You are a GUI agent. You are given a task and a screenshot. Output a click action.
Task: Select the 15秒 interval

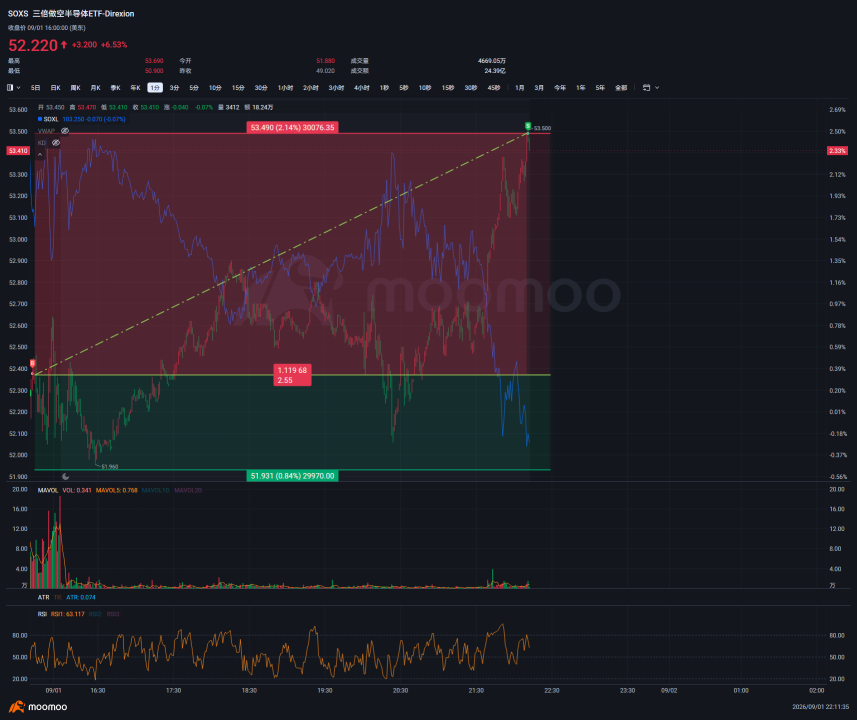coord(448,87)
